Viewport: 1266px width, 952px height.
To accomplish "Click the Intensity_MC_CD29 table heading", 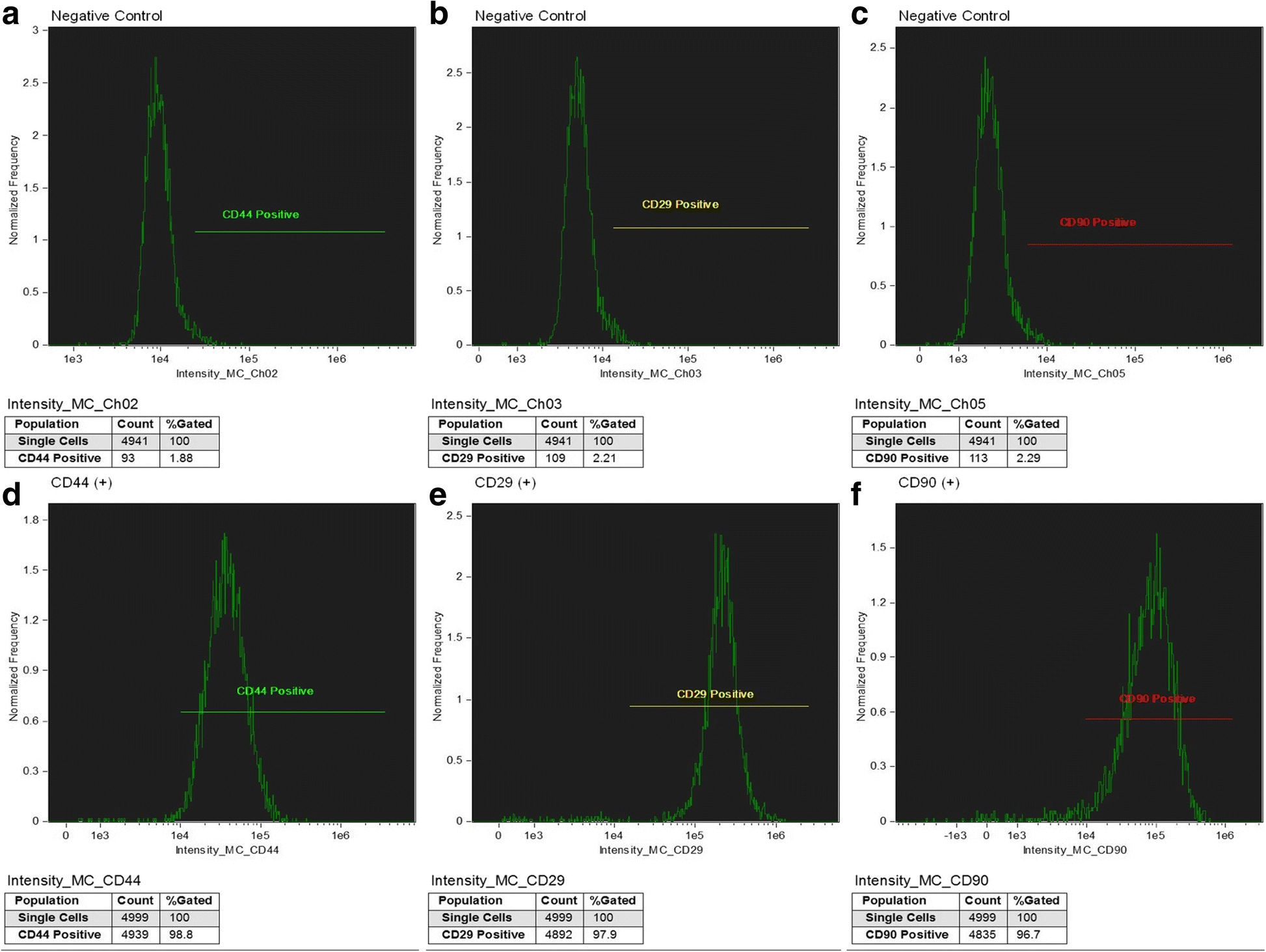I will point(498,880).
